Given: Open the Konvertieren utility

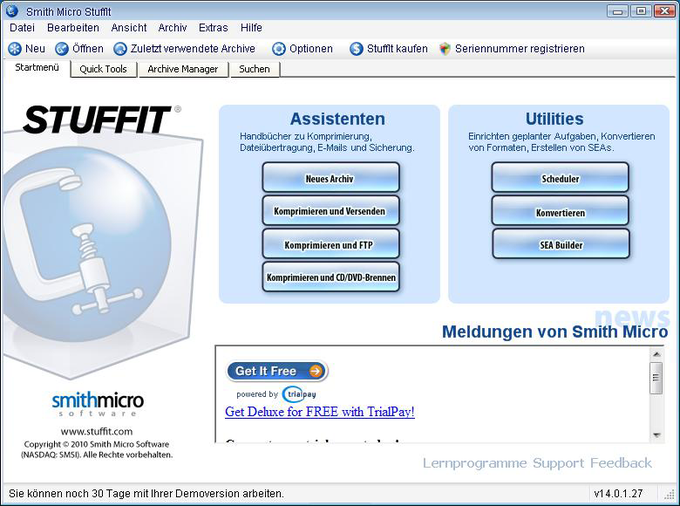Looking at the screenshot, I should coord(560,212).
